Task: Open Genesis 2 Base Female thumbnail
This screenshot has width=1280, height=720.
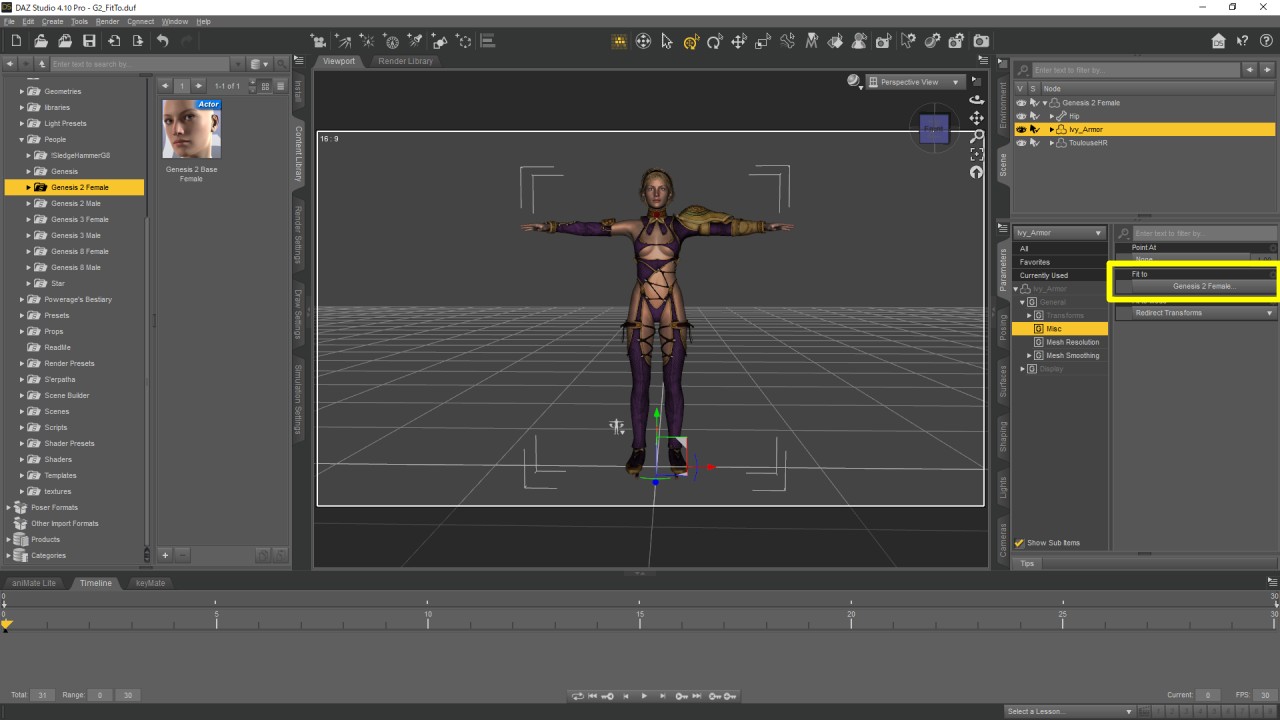Action: click(x=191, y=129)
